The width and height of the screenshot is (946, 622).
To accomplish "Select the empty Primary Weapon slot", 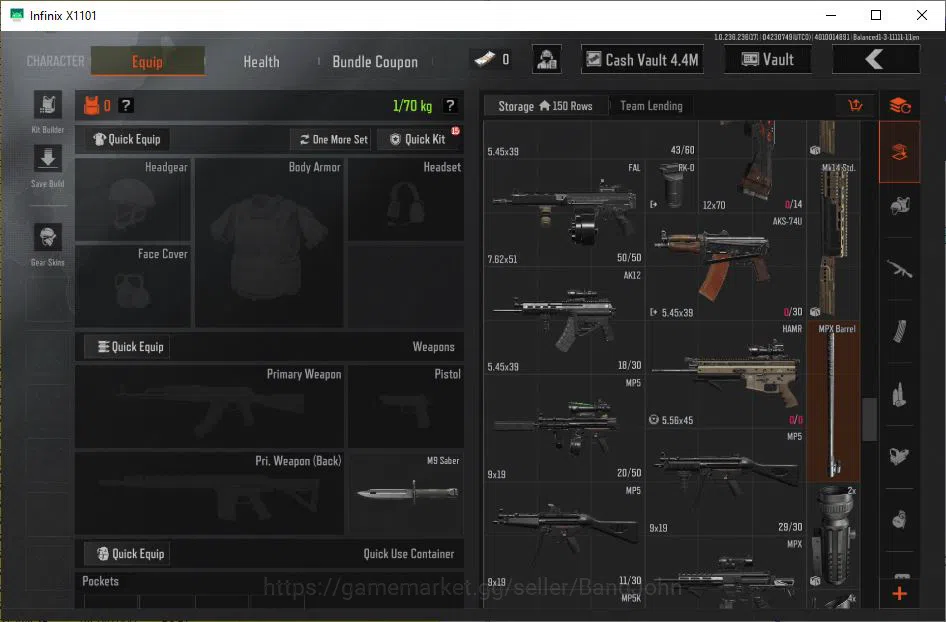I will coord(209,406).
